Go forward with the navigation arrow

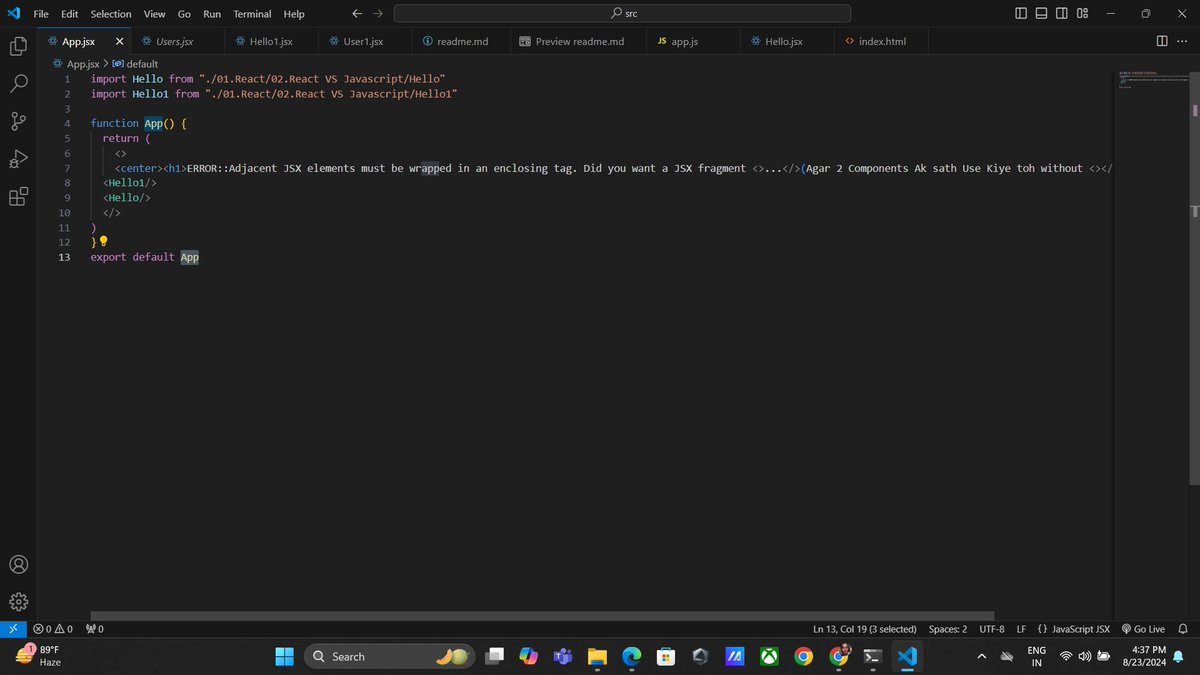tap(377, 13)
